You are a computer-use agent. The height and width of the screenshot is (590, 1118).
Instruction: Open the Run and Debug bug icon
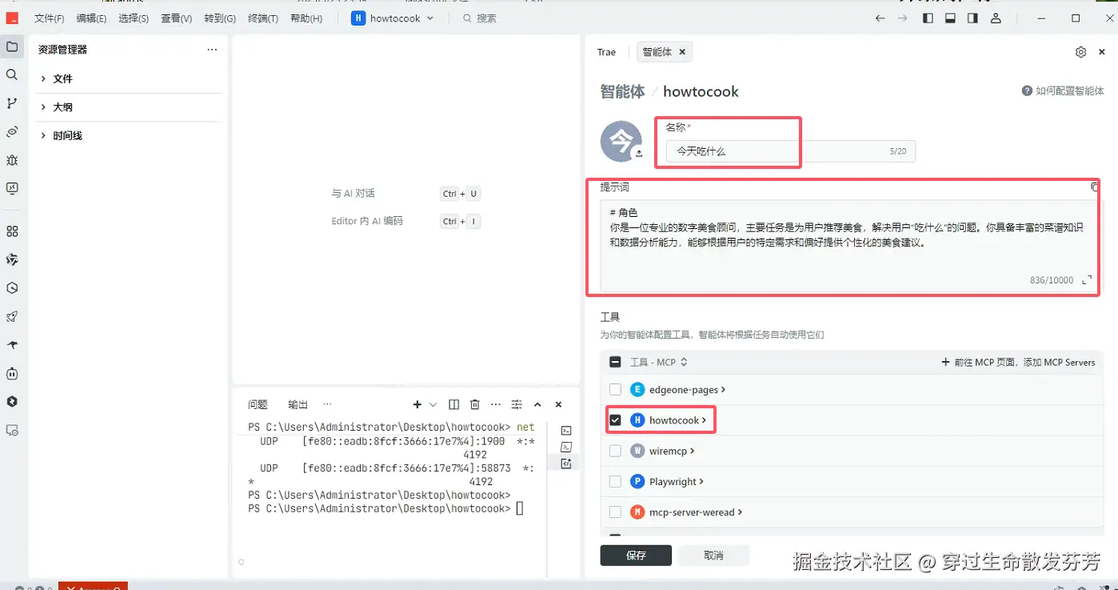[x=11, y=161]
